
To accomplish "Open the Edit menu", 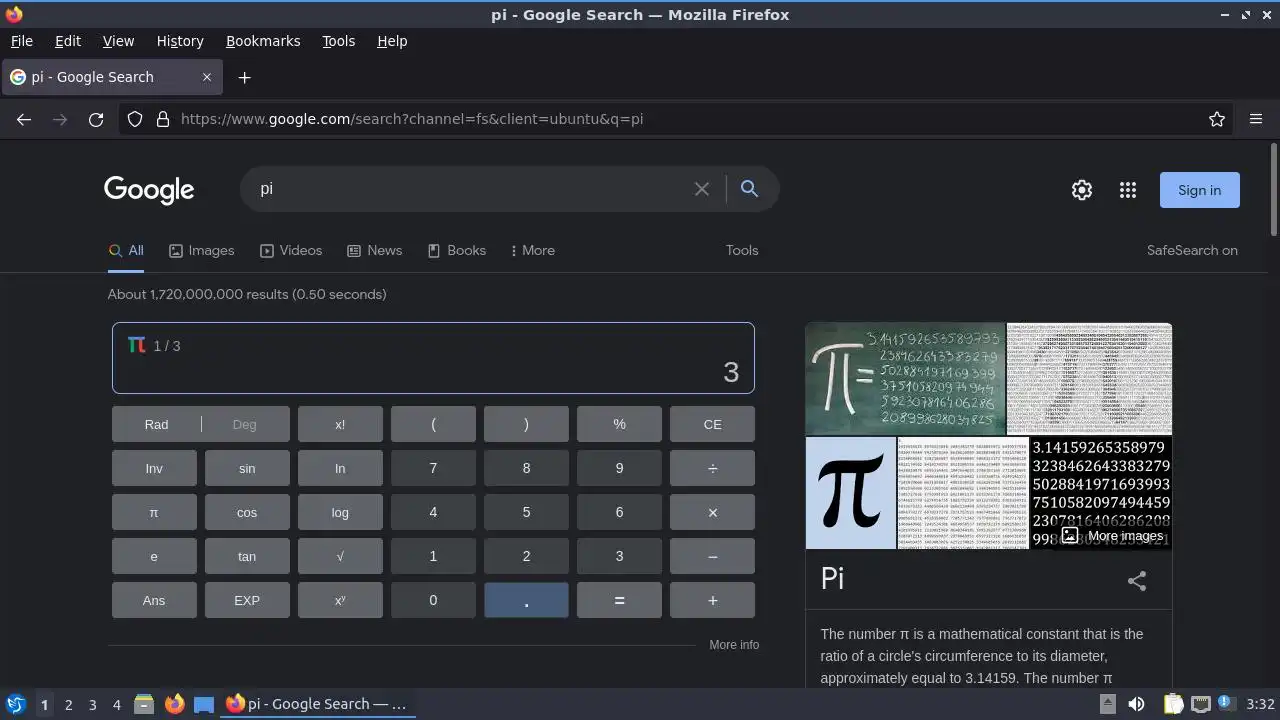I will [x=68, y=41].
